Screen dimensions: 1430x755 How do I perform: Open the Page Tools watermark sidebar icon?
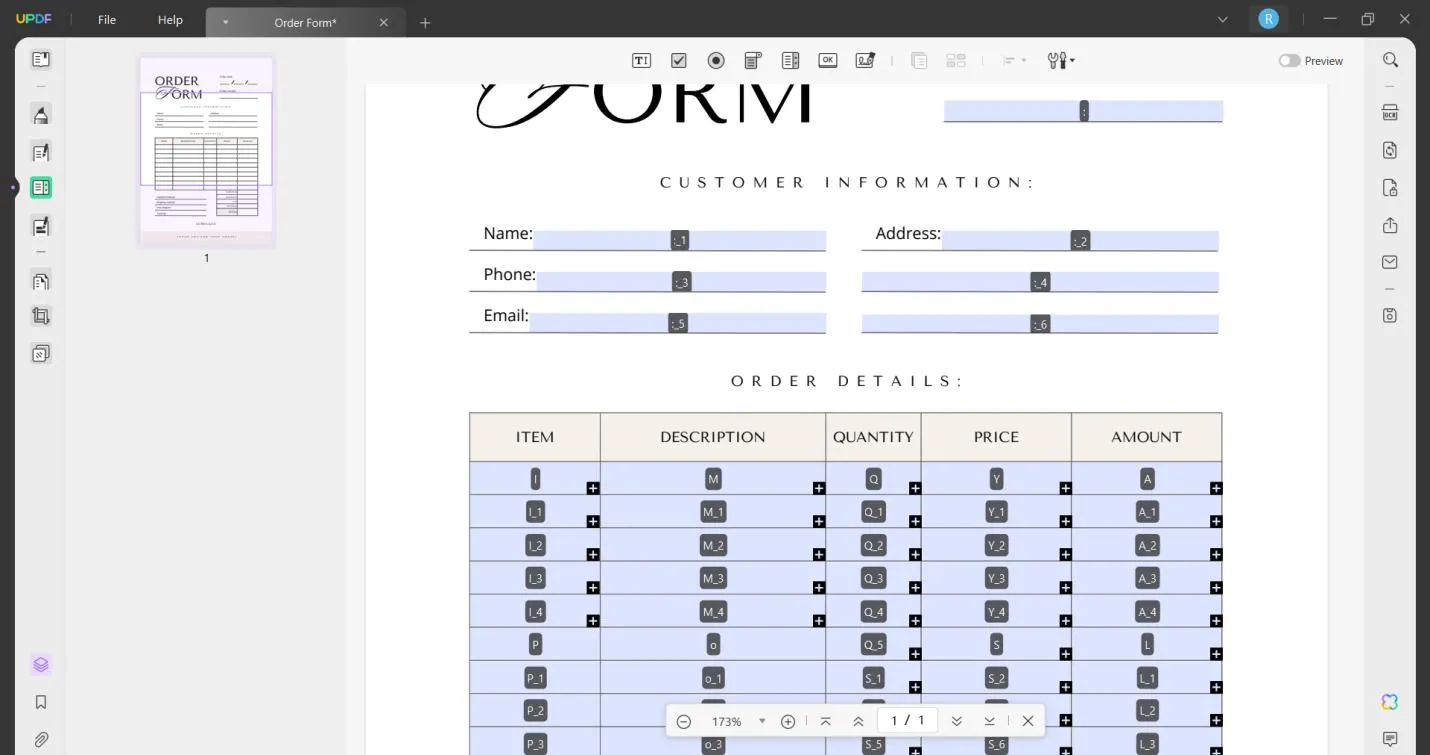point(41,354)
